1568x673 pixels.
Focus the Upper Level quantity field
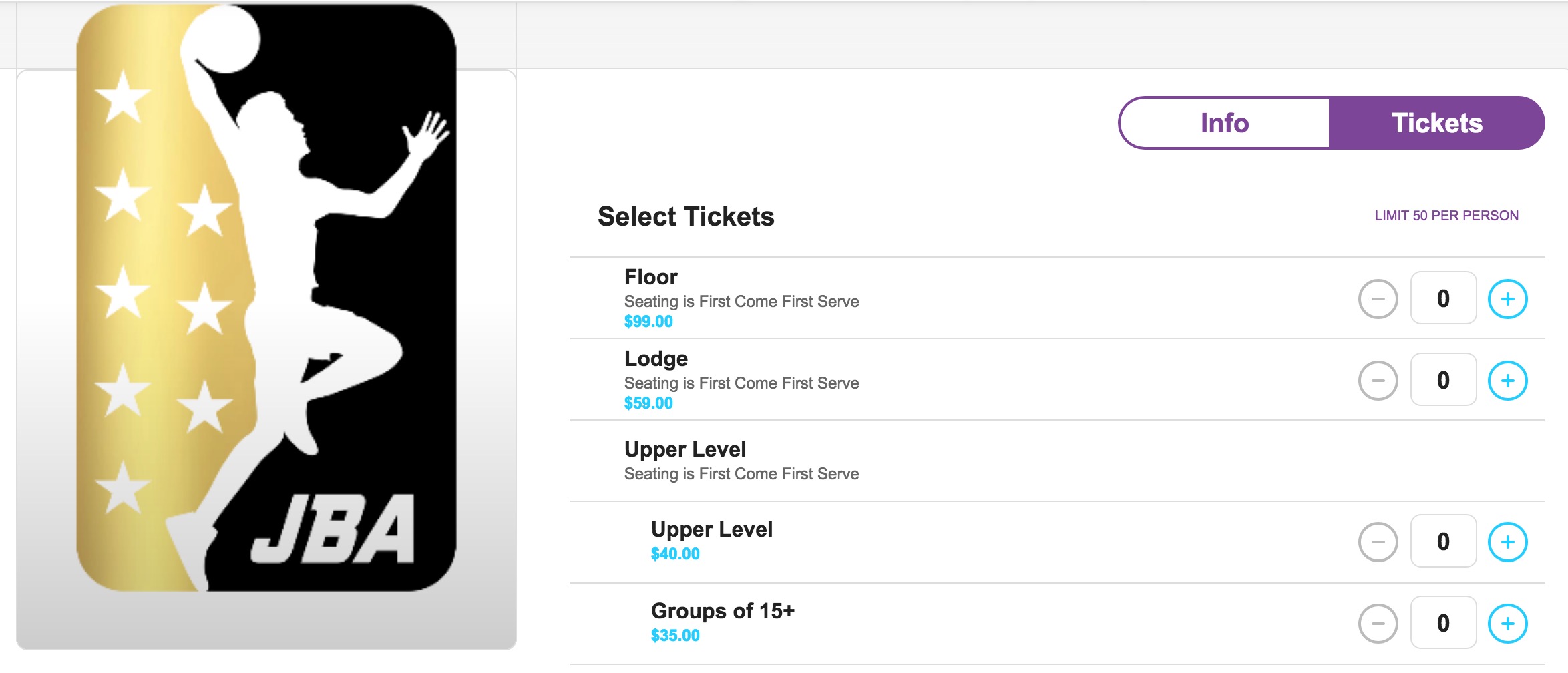tap(1443, 541)
